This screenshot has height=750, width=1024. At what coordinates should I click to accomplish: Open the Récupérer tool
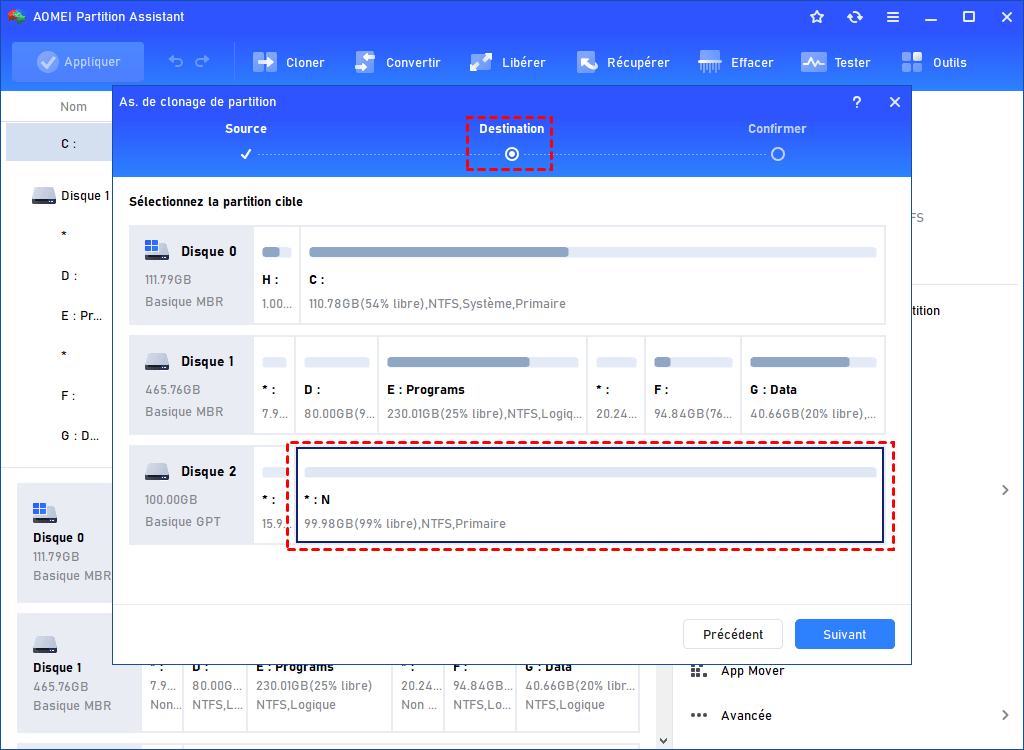pyautogui.click(x=623, y=62)
